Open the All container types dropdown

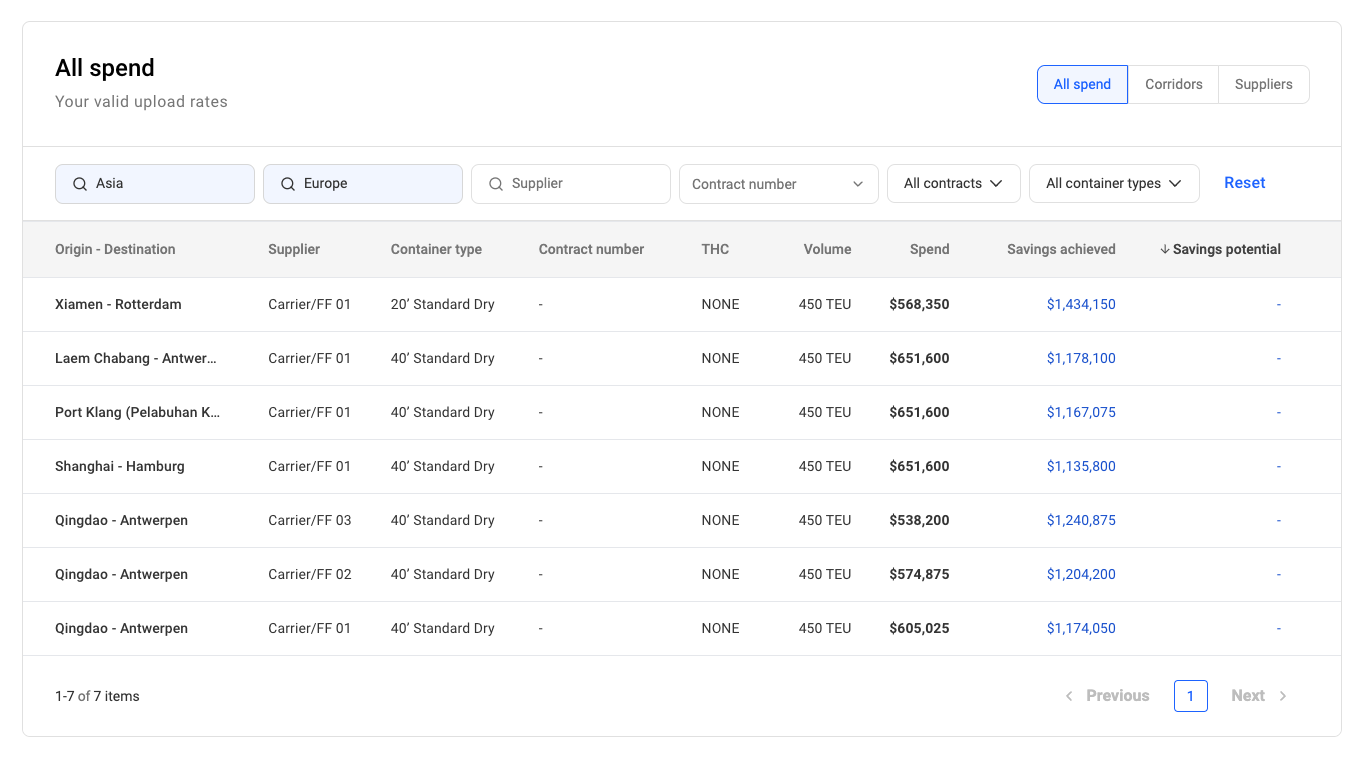click(1114, 184)
